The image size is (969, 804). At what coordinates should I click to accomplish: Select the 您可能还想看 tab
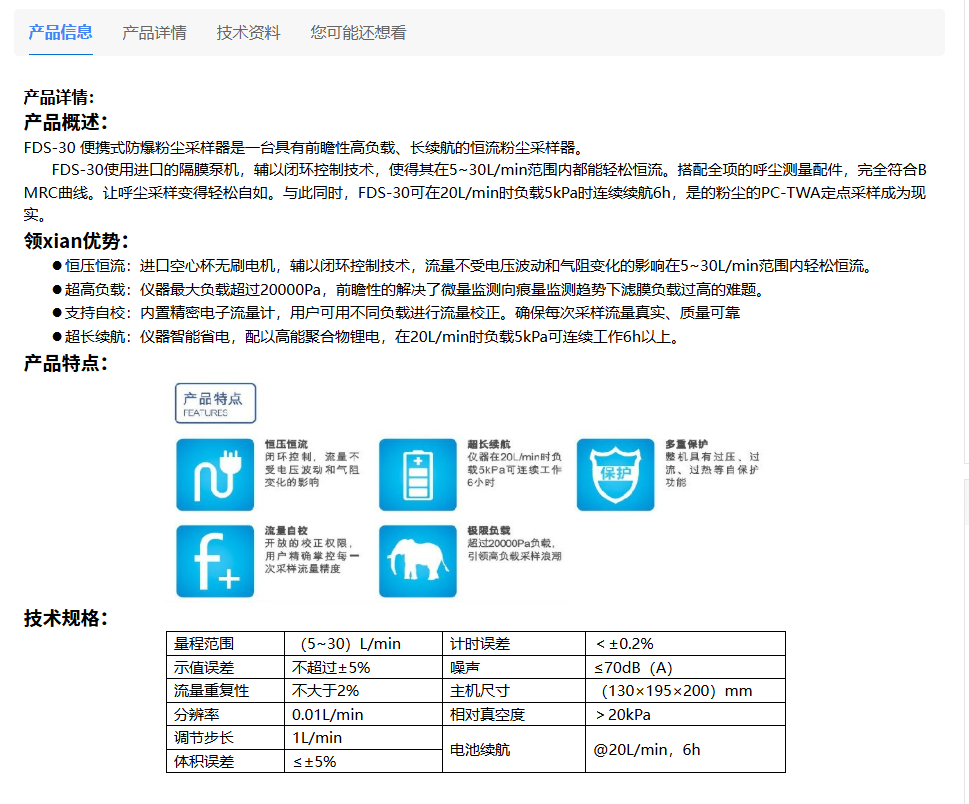pyautogui.click(x=359, y=31)
